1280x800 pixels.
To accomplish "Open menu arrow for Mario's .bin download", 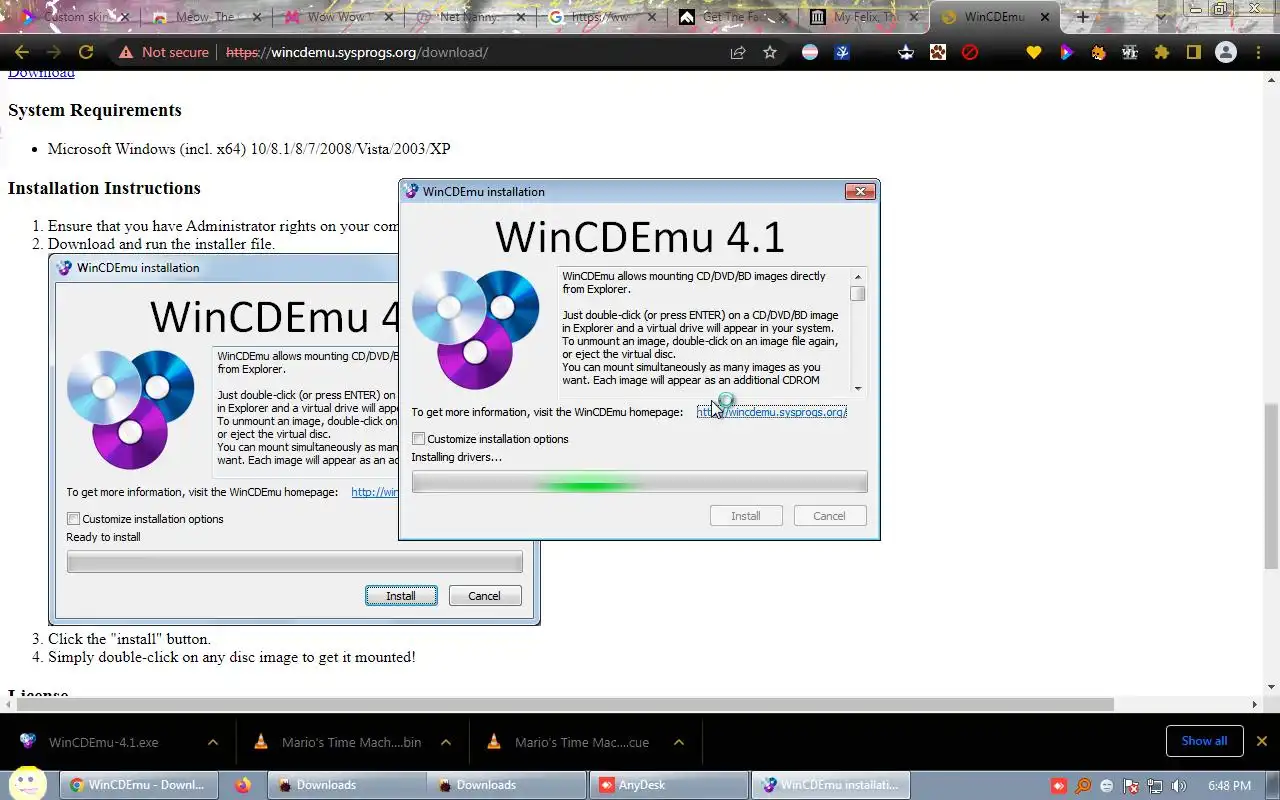I will click(x=446, y=742).
